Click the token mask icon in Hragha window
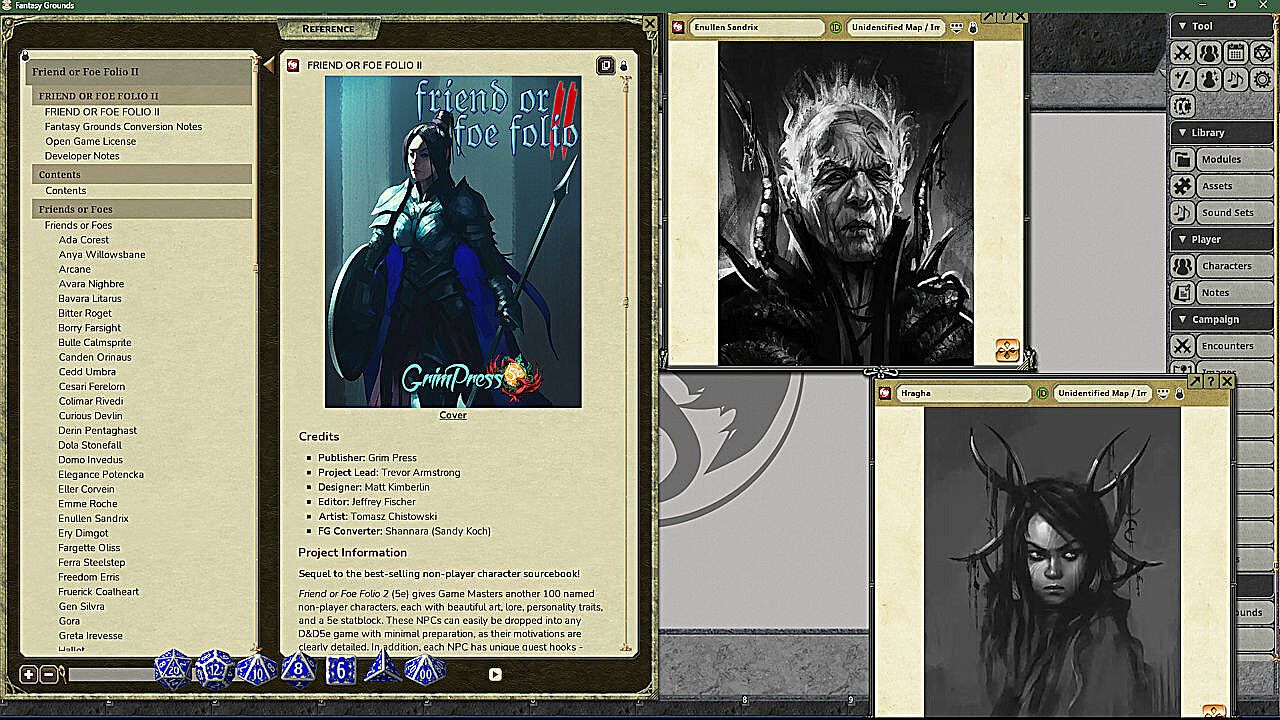The image size is (1280, 720). click(1164, 393)
